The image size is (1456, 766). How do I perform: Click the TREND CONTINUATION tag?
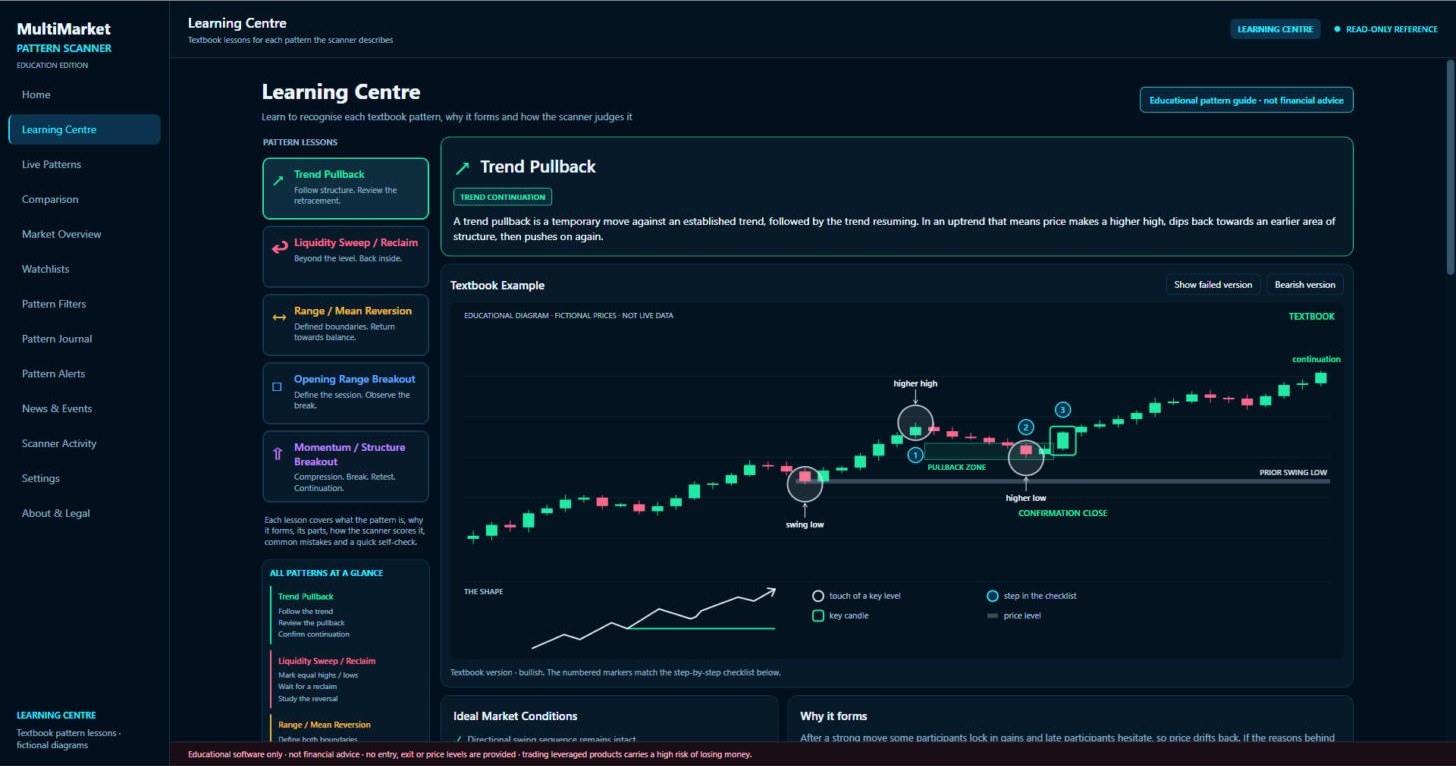tap(502, 197)
